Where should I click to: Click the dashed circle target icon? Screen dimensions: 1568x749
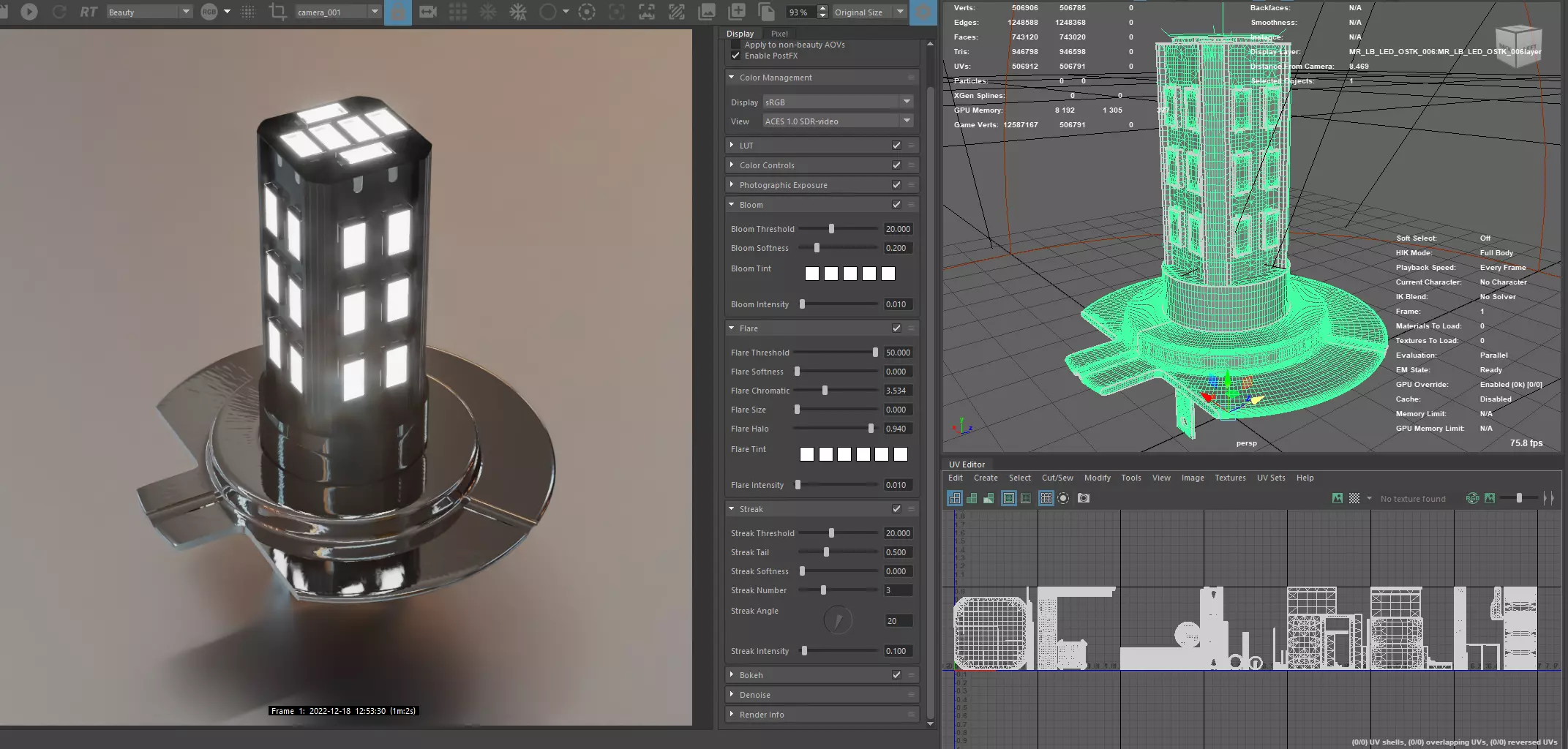click(x=587, y=12)
